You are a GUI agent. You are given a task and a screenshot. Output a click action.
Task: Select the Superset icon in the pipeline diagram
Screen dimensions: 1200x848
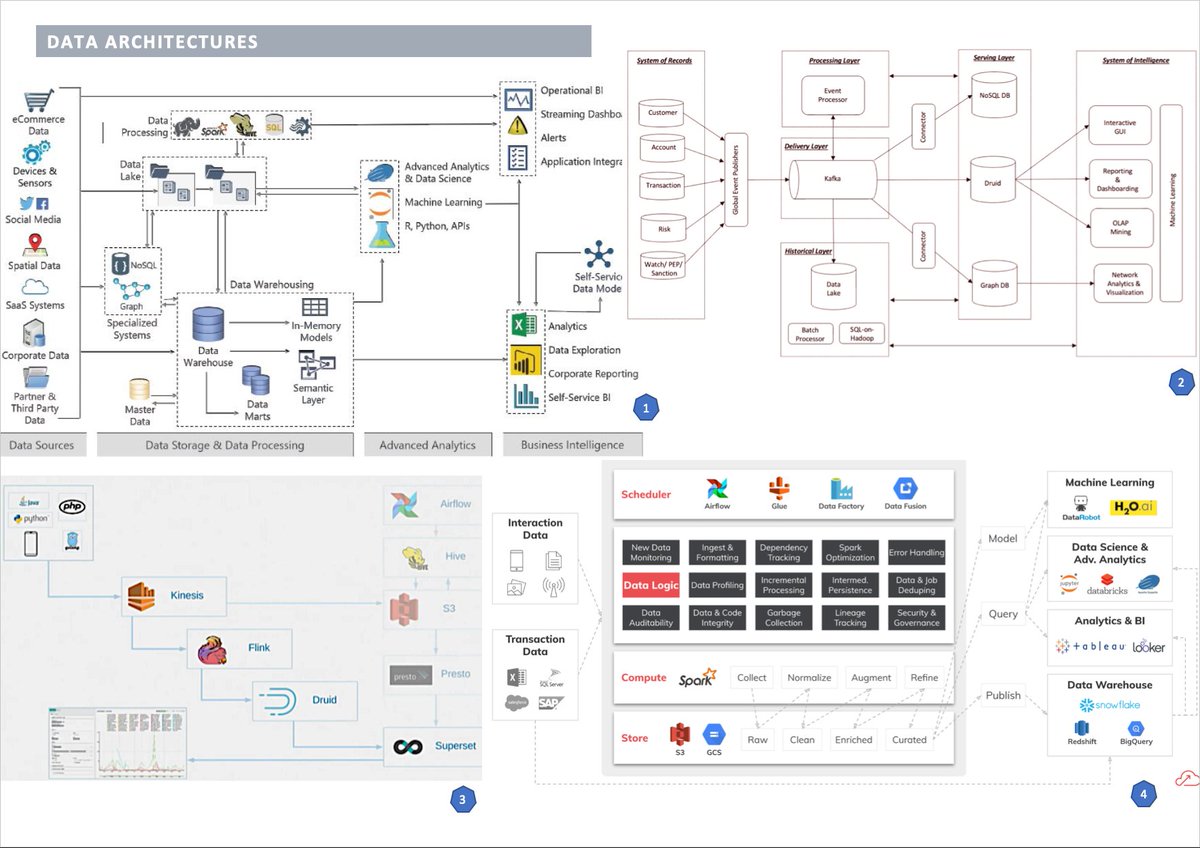coord(406,746)
